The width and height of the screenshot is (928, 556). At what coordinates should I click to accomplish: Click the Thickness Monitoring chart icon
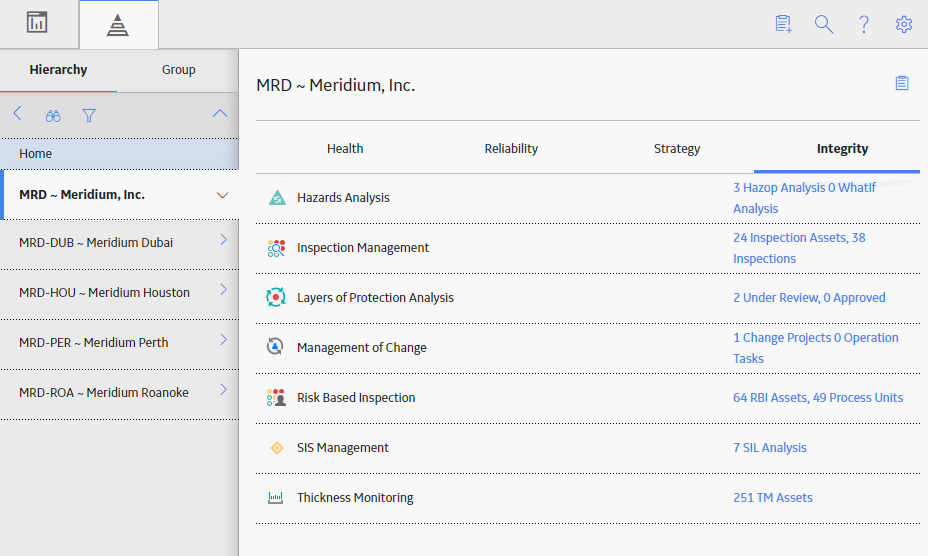point(275,498)
